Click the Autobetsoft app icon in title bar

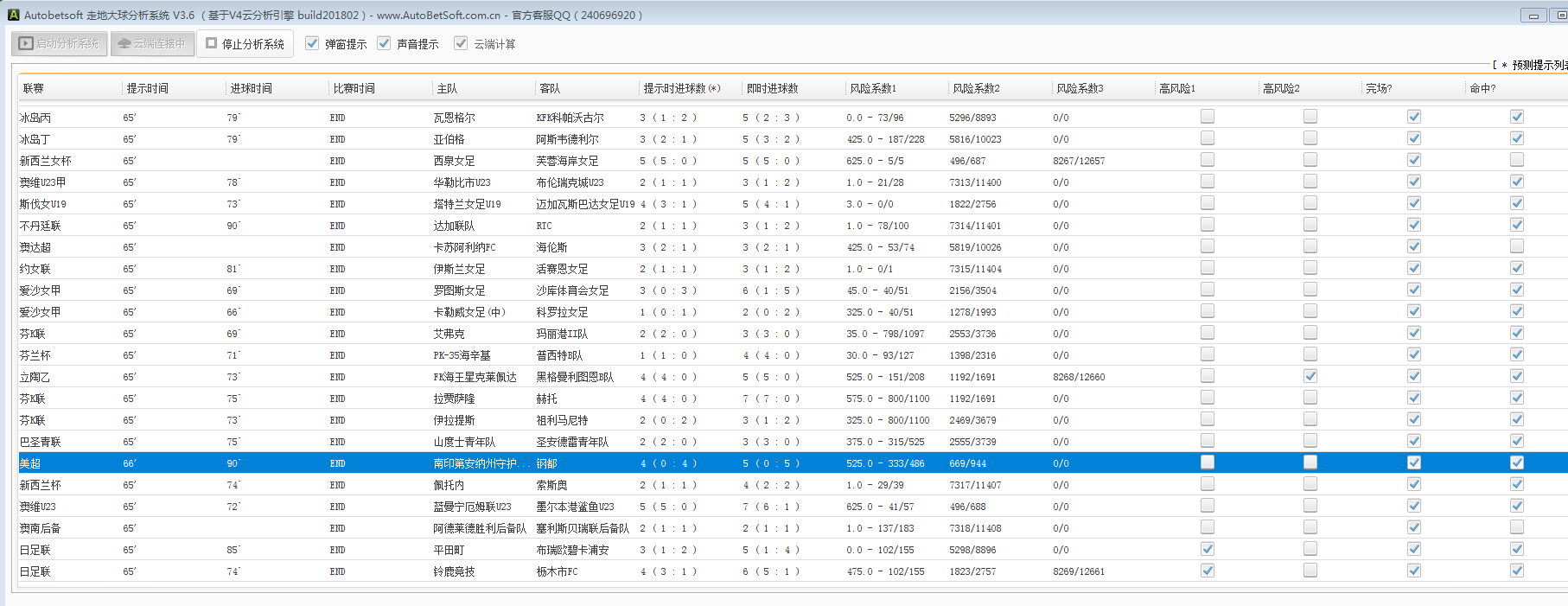(13, 15)
